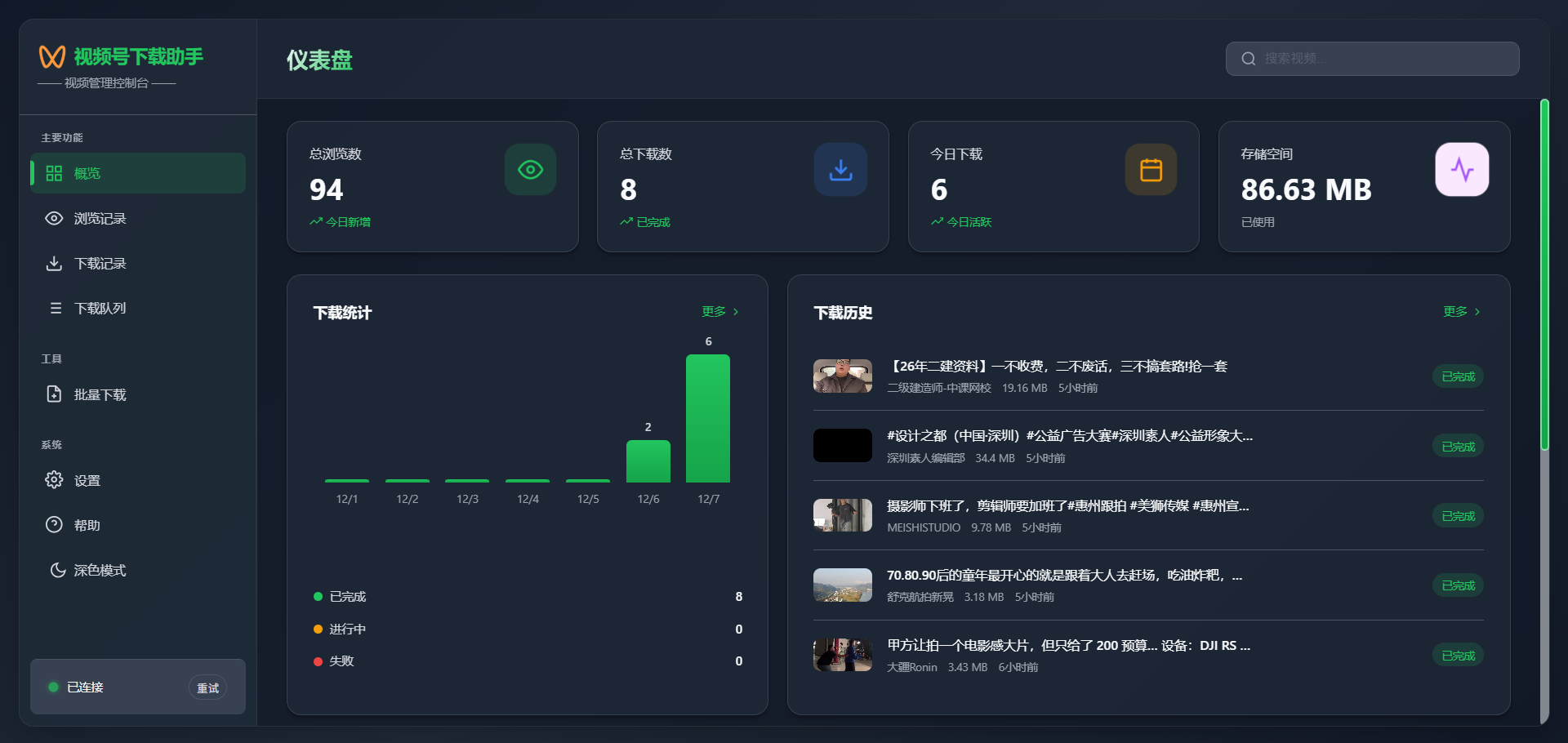Click the magnifier icon in the search box
This screenshot has width=1568, height=743.
pyautogui.click(x=1248, y=59)
